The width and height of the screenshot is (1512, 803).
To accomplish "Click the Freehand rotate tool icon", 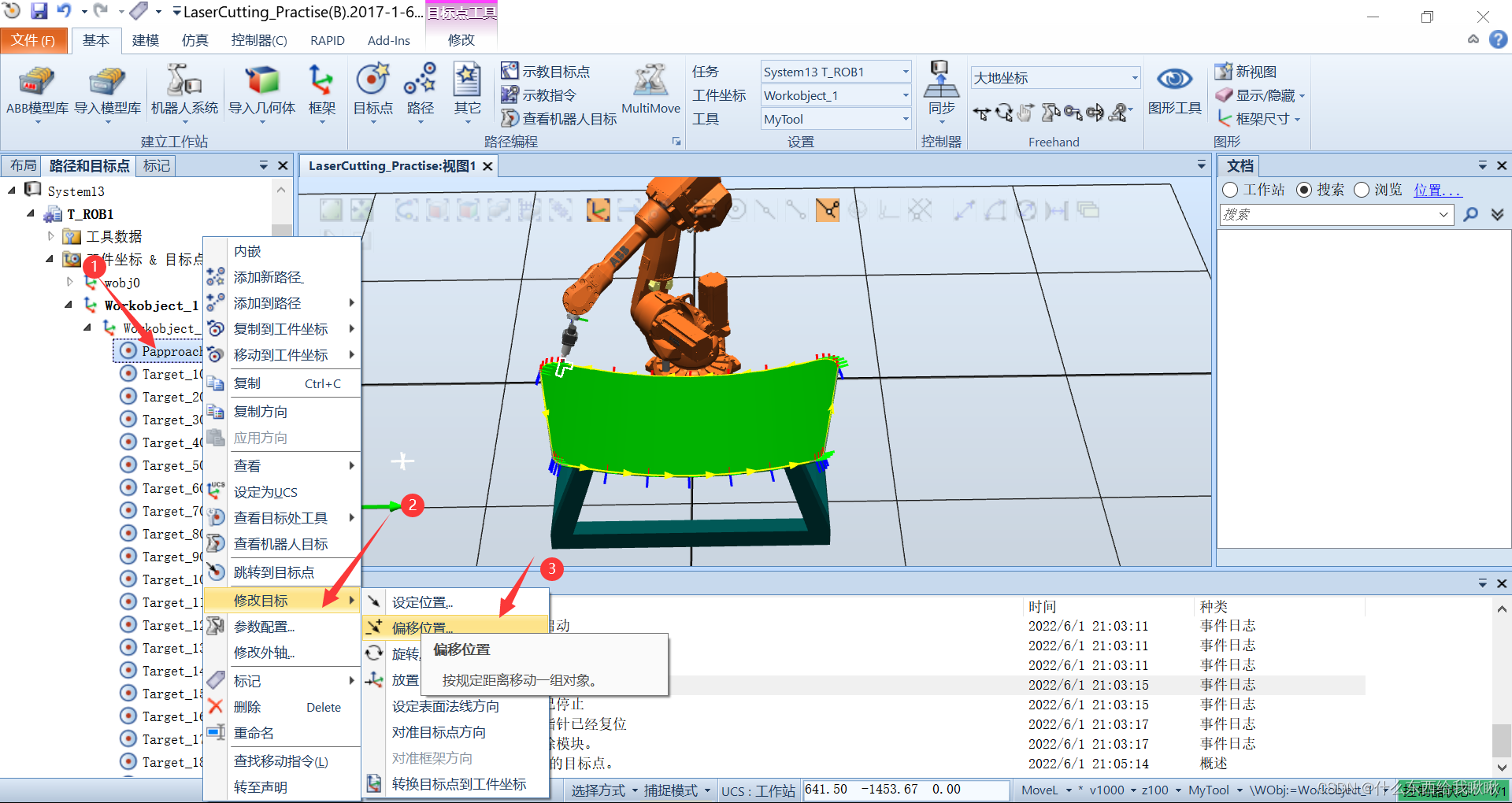I will [x=1003, y=113].
